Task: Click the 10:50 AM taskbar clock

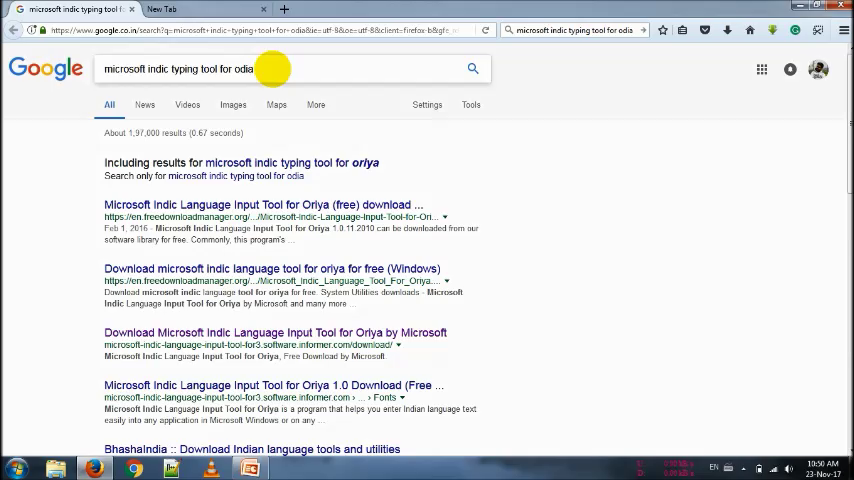Action: [x=823, y=469]
